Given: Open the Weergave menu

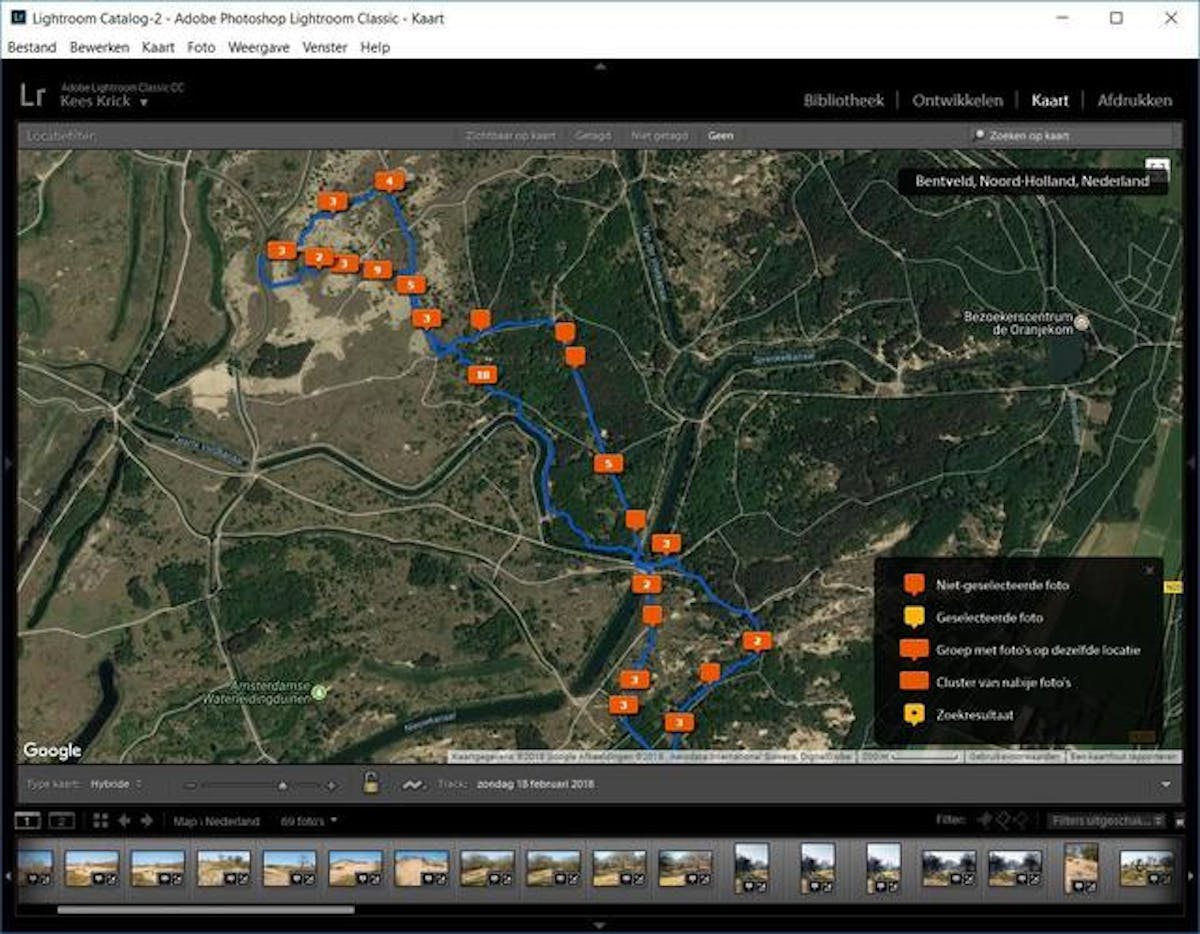Looking at the screenshot, I should [259, 47].
